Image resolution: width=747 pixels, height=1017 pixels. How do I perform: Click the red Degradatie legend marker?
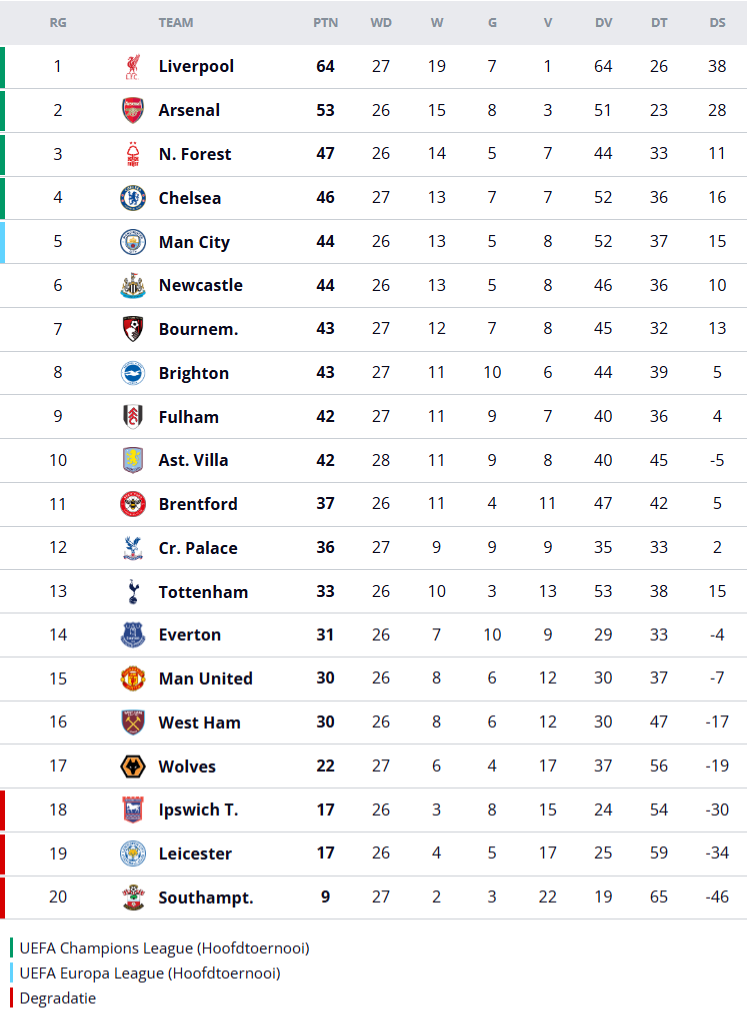click(x=12, y=998)
